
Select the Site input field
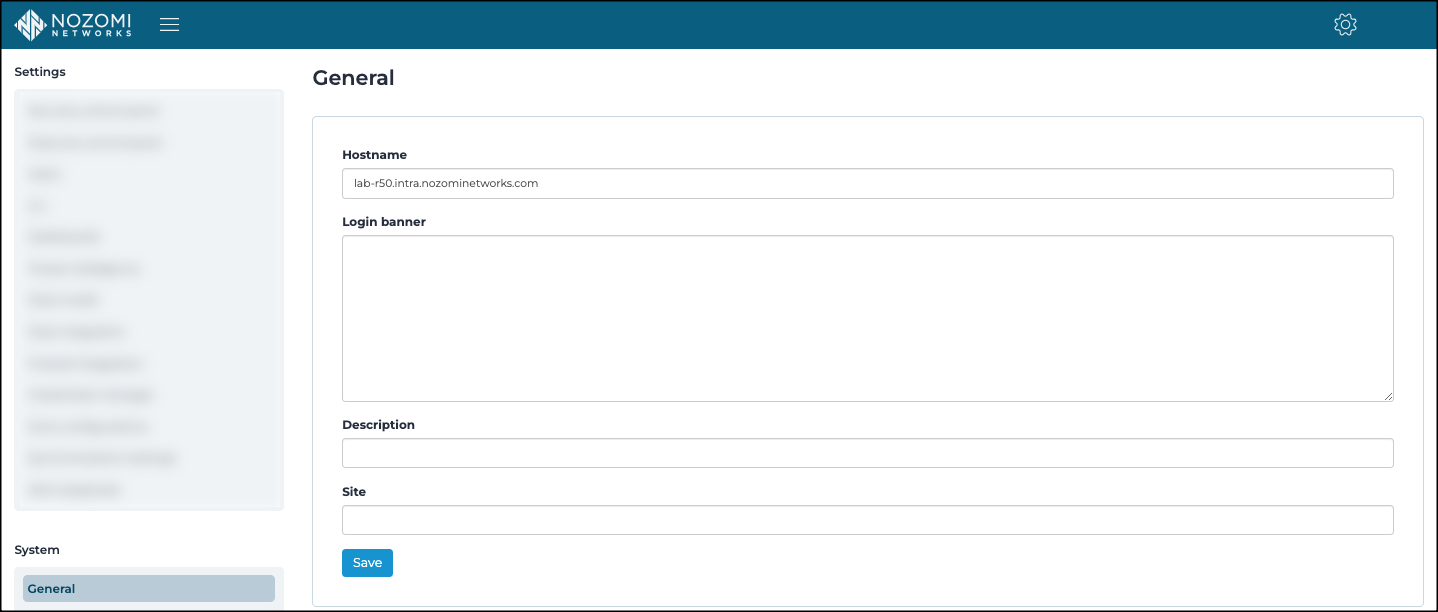pos(867,520)
